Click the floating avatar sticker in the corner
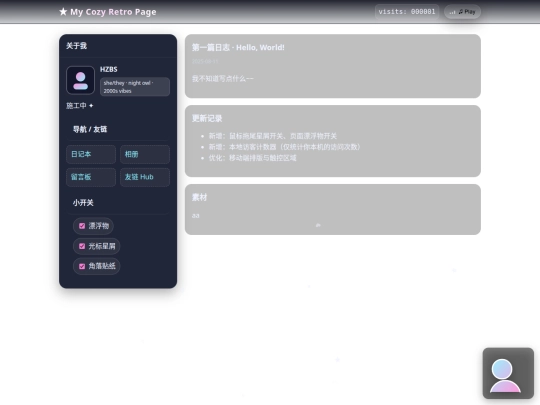This screenshot has height=405, width=540. [508, 373]
